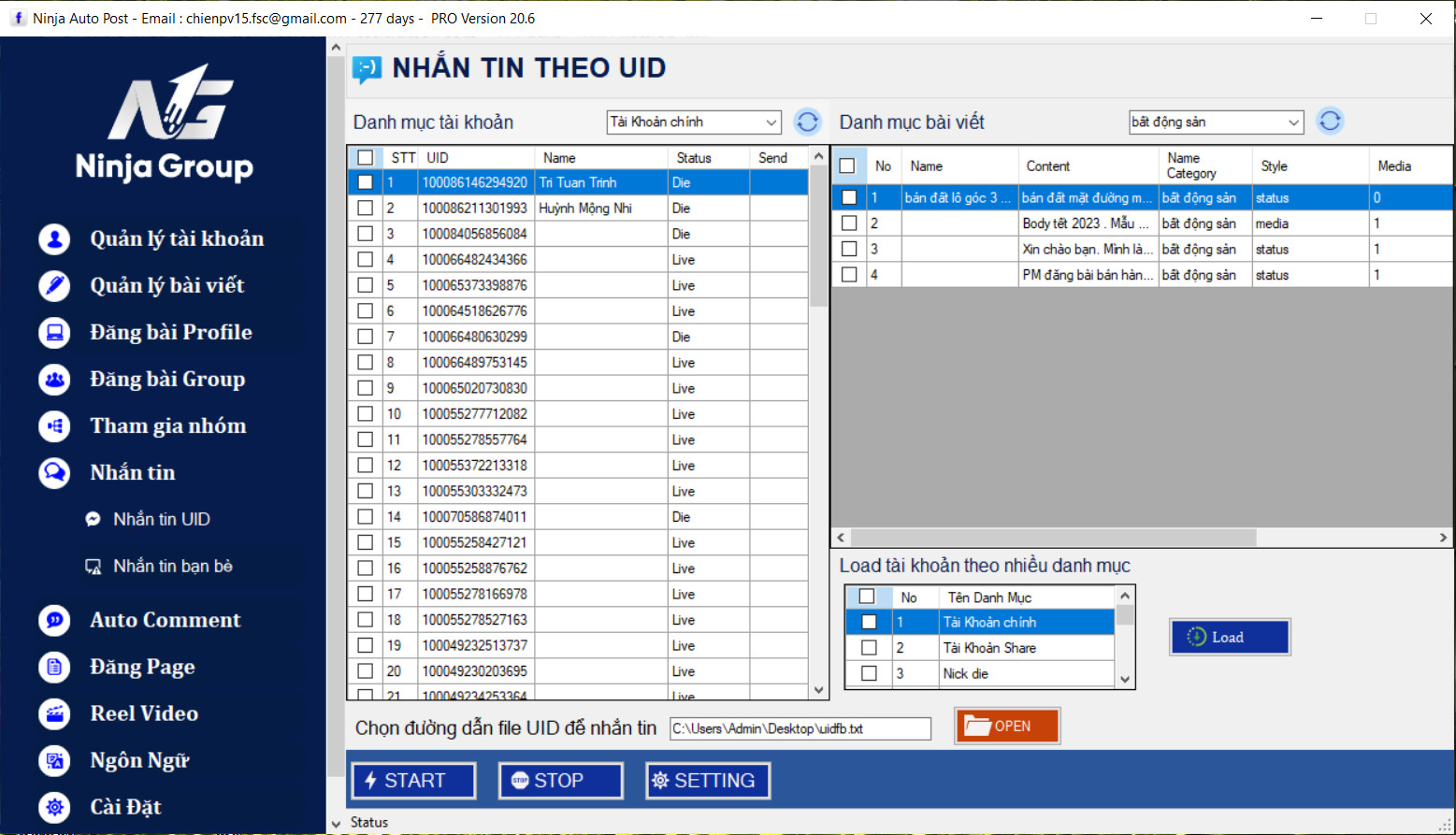Image resolution: width=1456 pixels, height=835 pixels.
Task: Click right arrow of post table horizontal scrollbar
Action: click(1443, 537)
